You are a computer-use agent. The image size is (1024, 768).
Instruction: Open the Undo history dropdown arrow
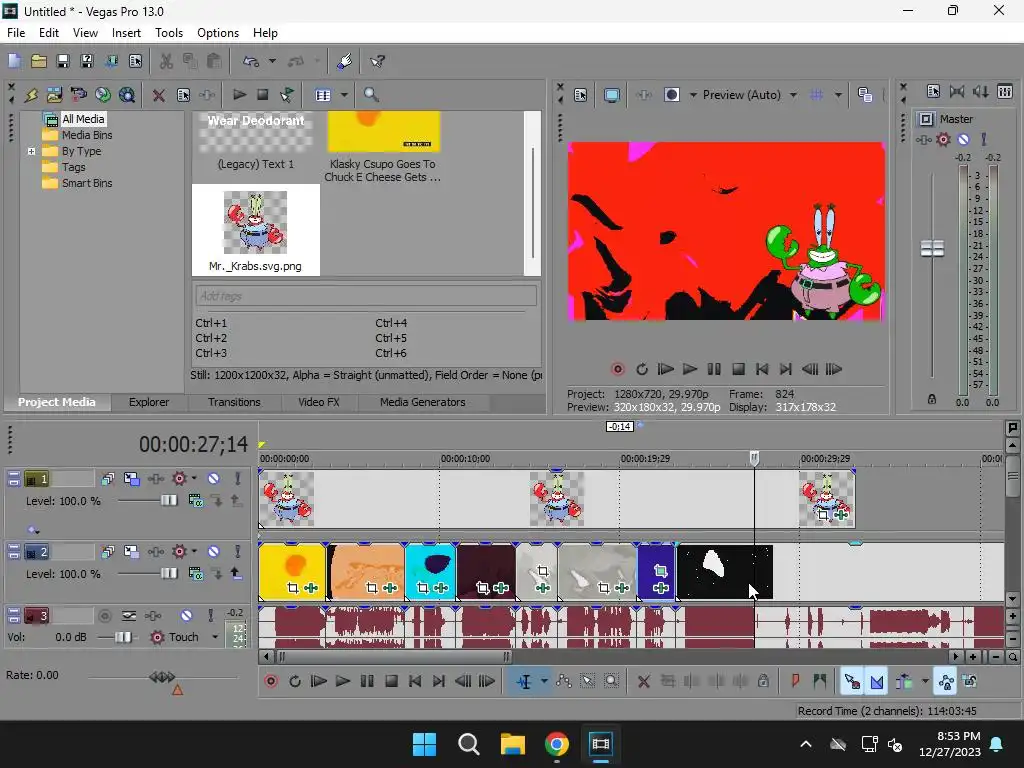[x=272, y=61]
